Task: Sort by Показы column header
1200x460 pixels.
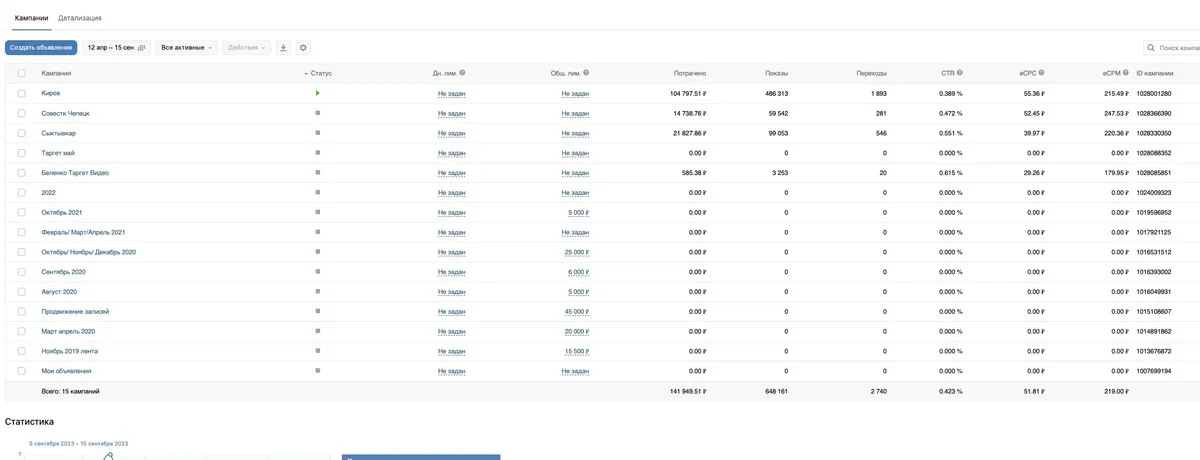Action: click(776, 73)
